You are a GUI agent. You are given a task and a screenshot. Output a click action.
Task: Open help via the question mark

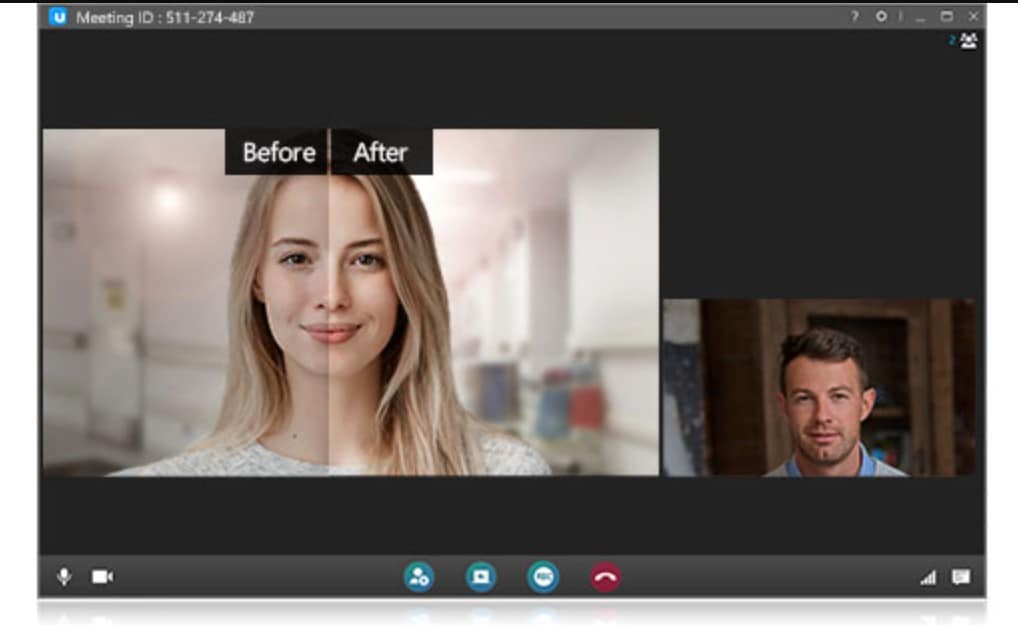854,16
